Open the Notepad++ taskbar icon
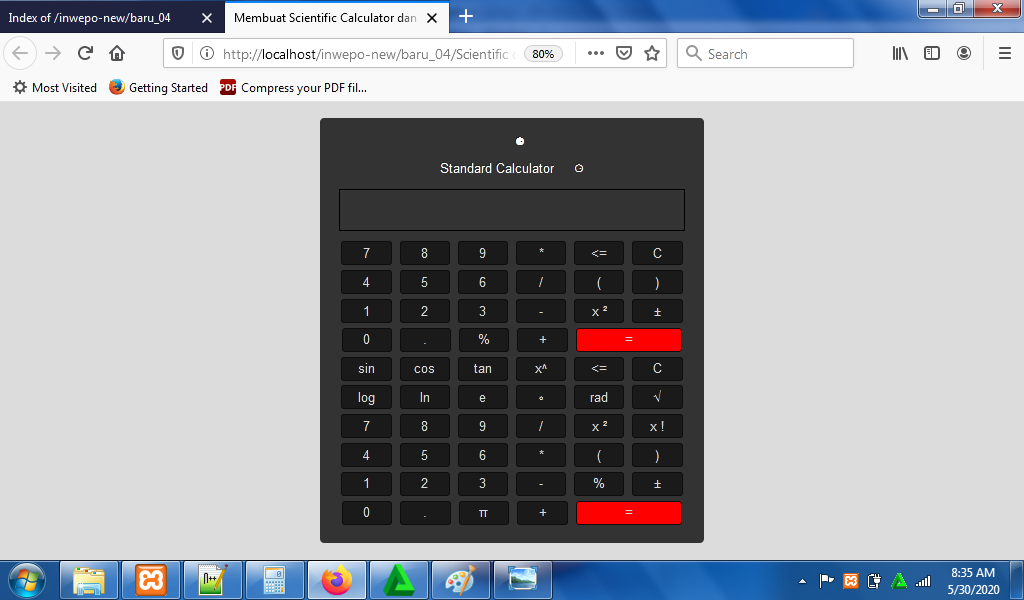This screenshot has height=600, width=1024. point(213,580)
